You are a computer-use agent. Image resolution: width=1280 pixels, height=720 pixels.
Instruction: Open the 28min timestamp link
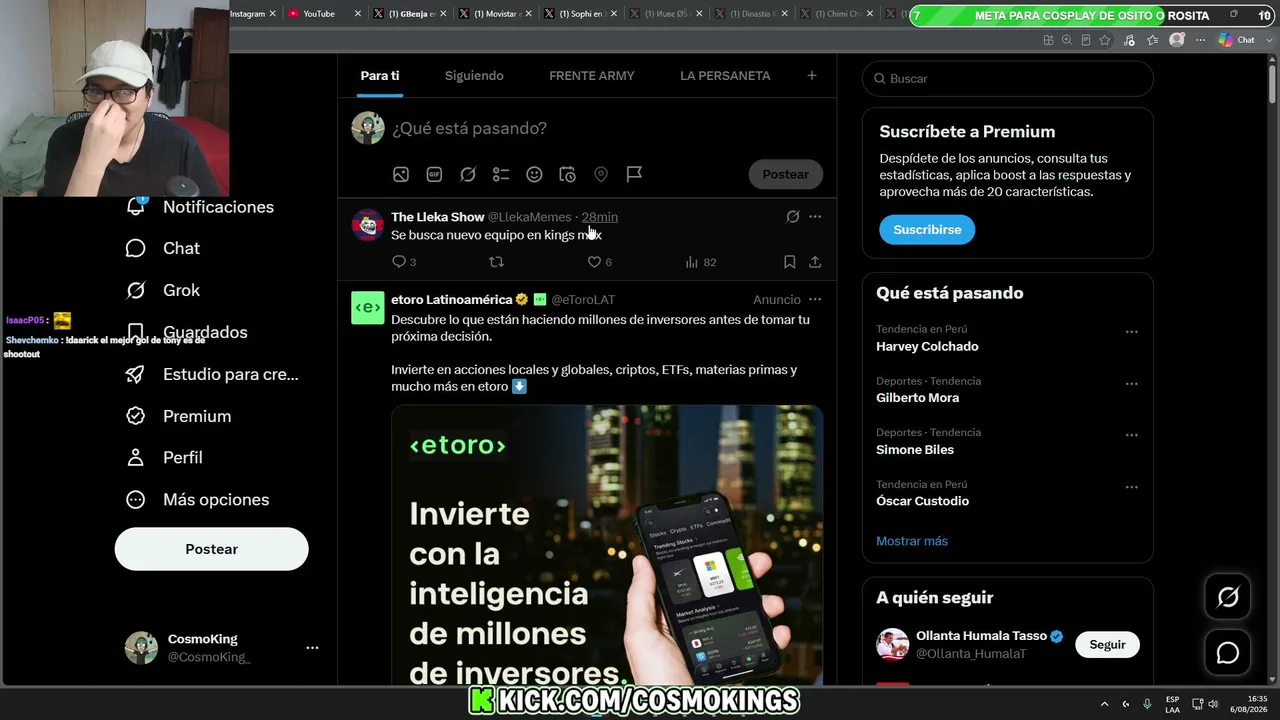(x=600, y=217)
